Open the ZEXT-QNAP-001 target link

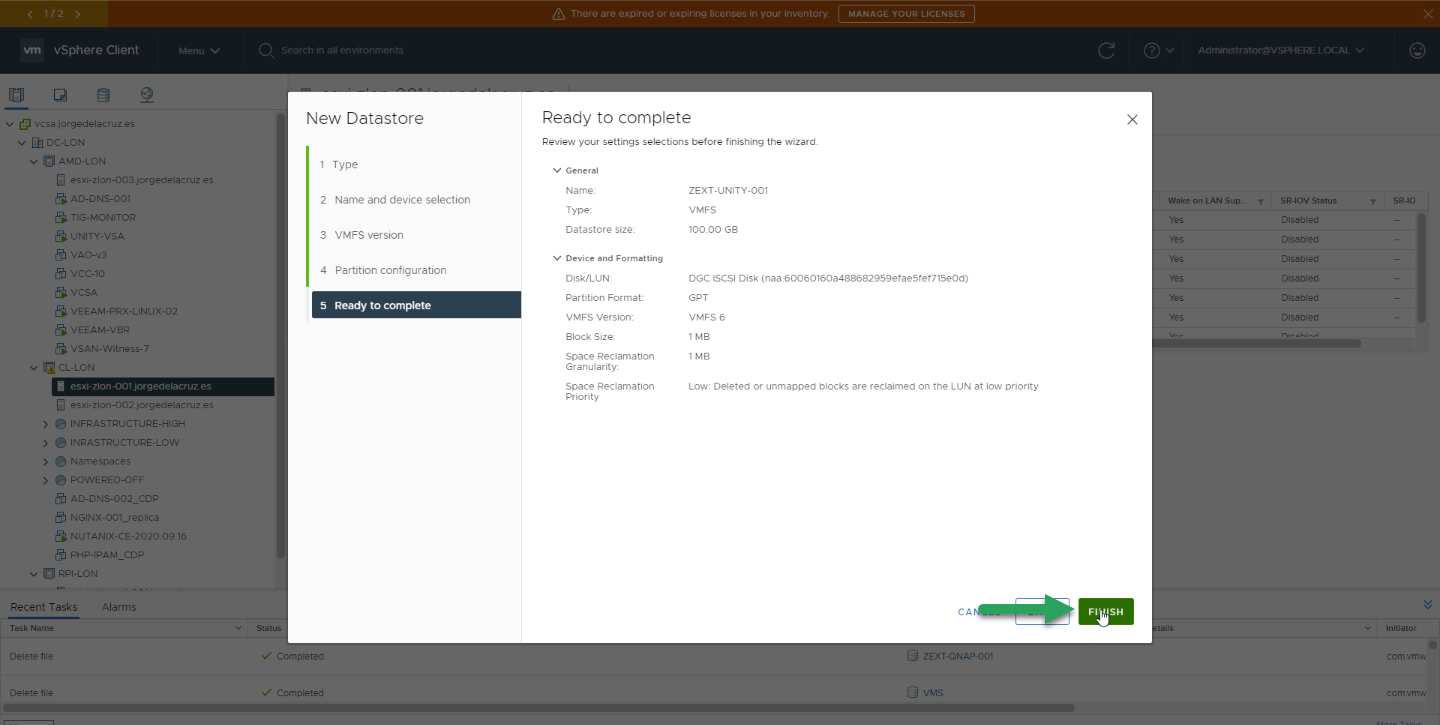958,656
